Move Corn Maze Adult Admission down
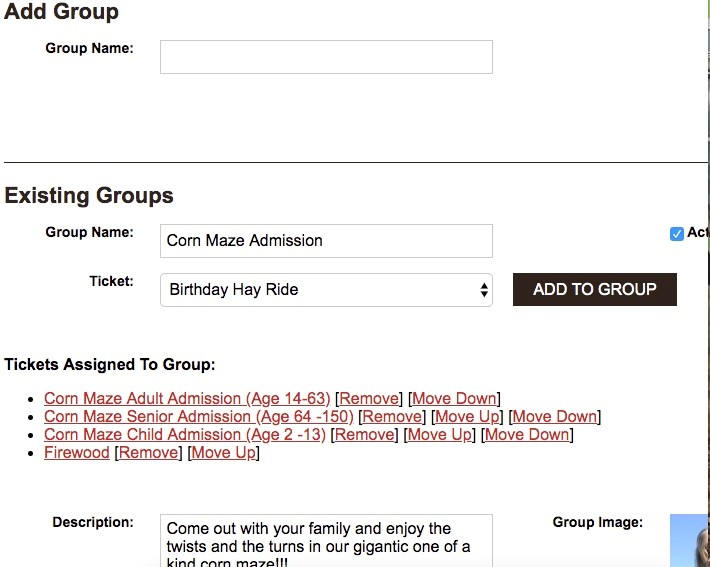This screenshot has height=567, width=710. (455, 399)
